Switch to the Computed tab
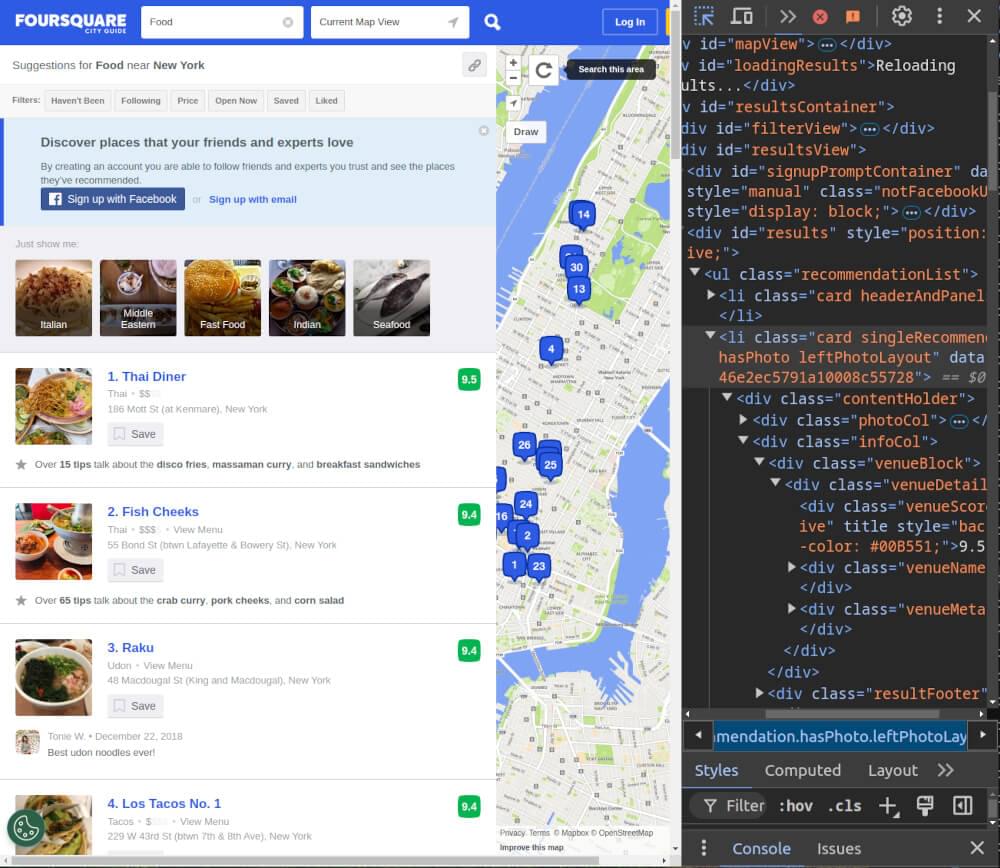The height and width of the screenshot is (868, 1000). click(x=803, y=770)
